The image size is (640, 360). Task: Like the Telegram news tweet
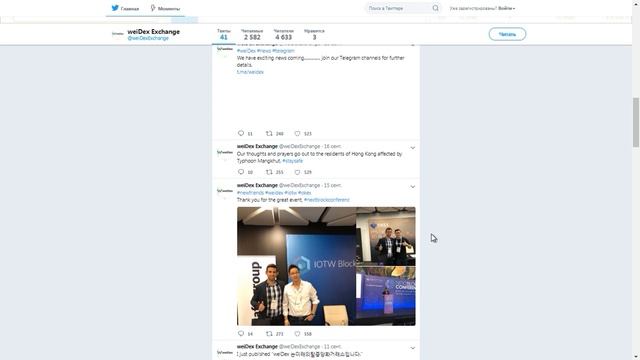click(297, 133)
